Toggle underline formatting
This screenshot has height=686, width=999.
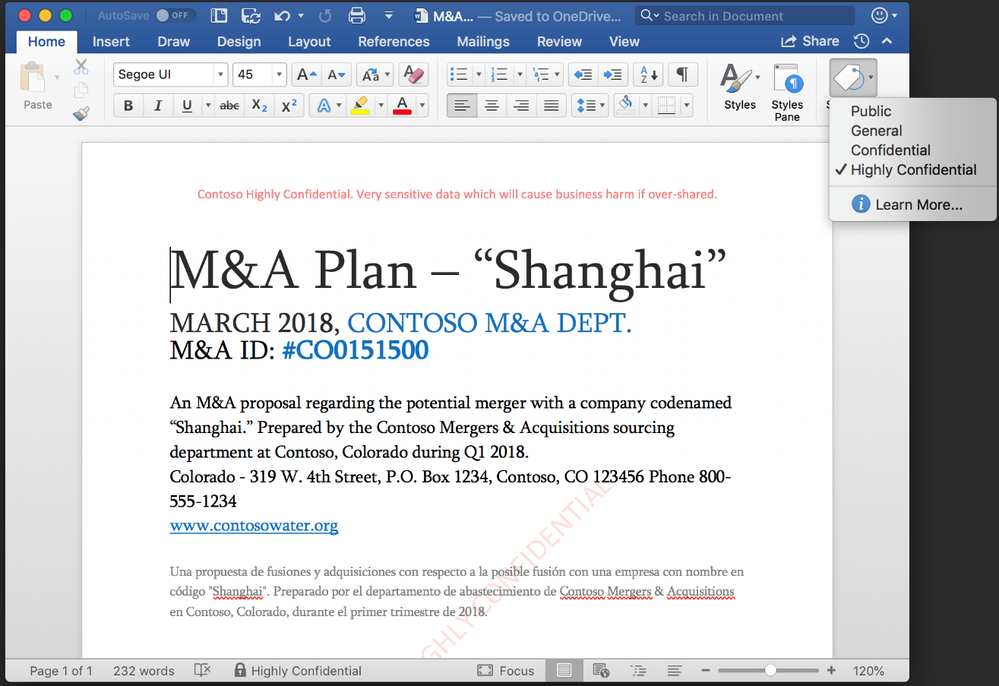[187, 105]
